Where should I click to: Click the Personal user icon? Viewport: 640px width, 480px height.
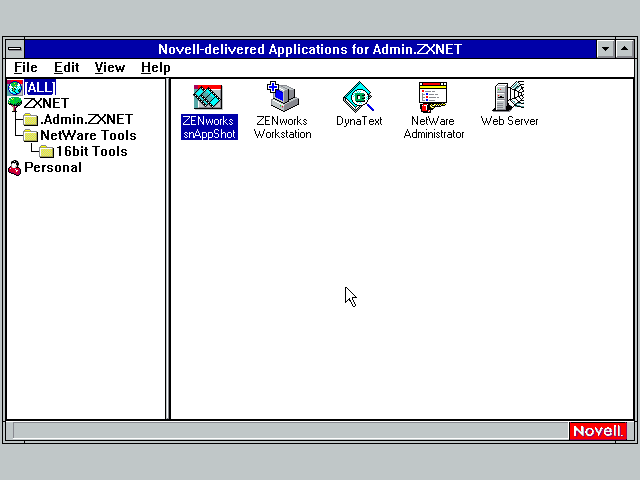click(15, 168)
